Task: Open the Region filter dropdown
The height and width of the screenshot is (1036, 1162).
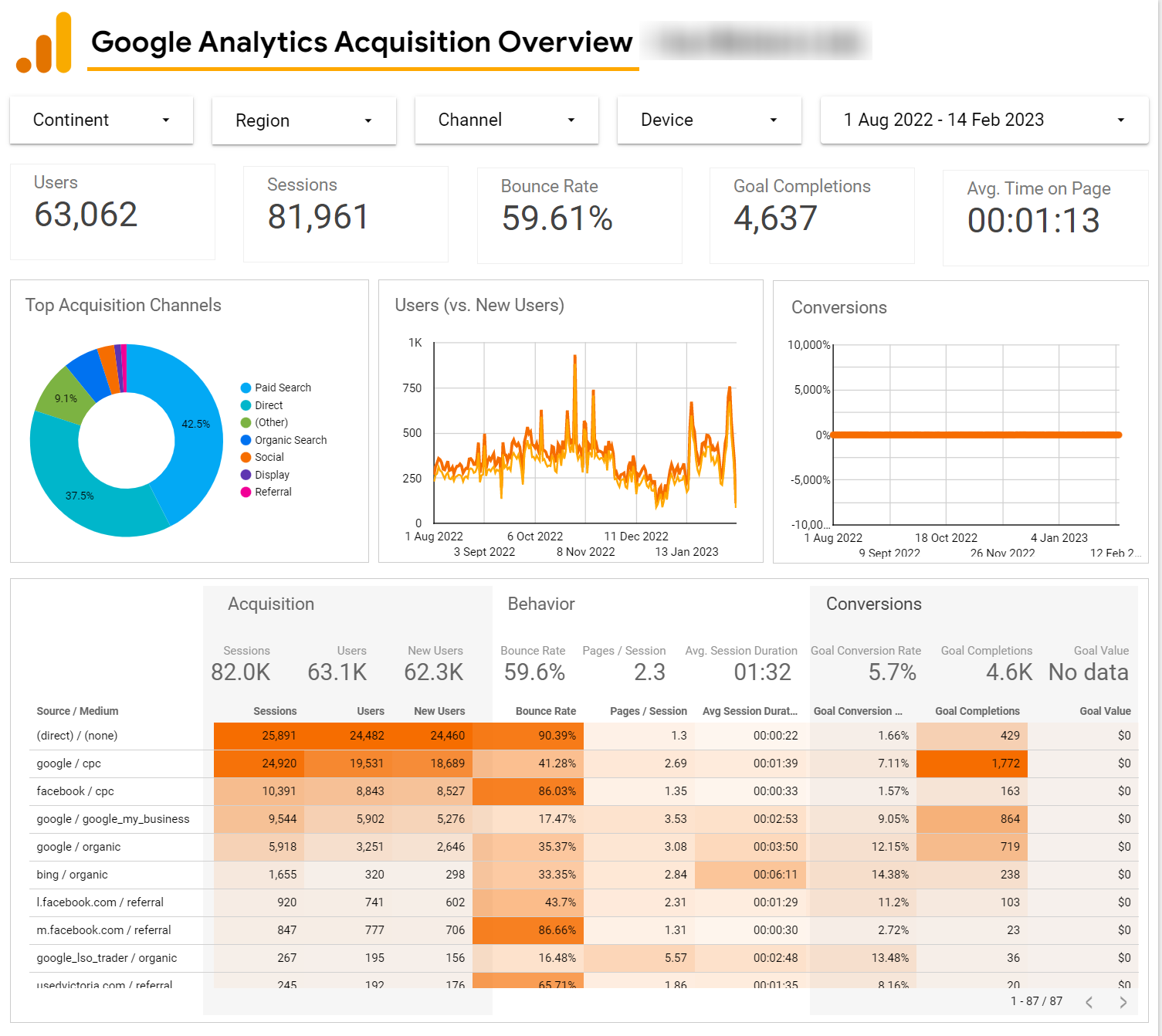Action: click(x=304, y=120)
